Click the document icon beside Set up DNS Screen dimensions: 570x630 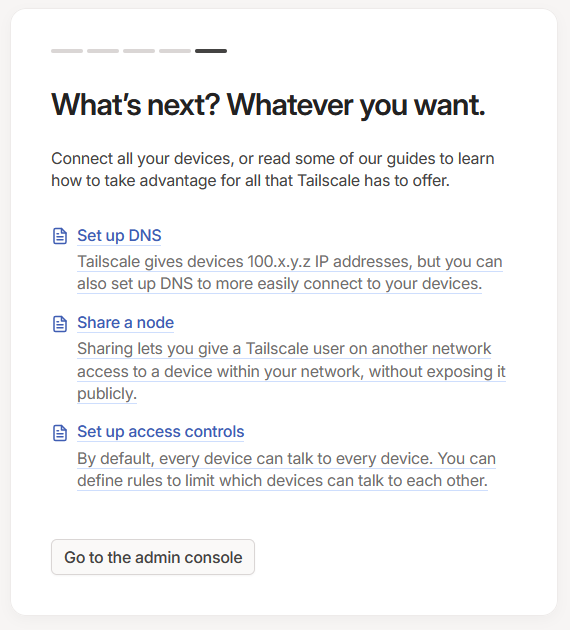click(60, 236)
